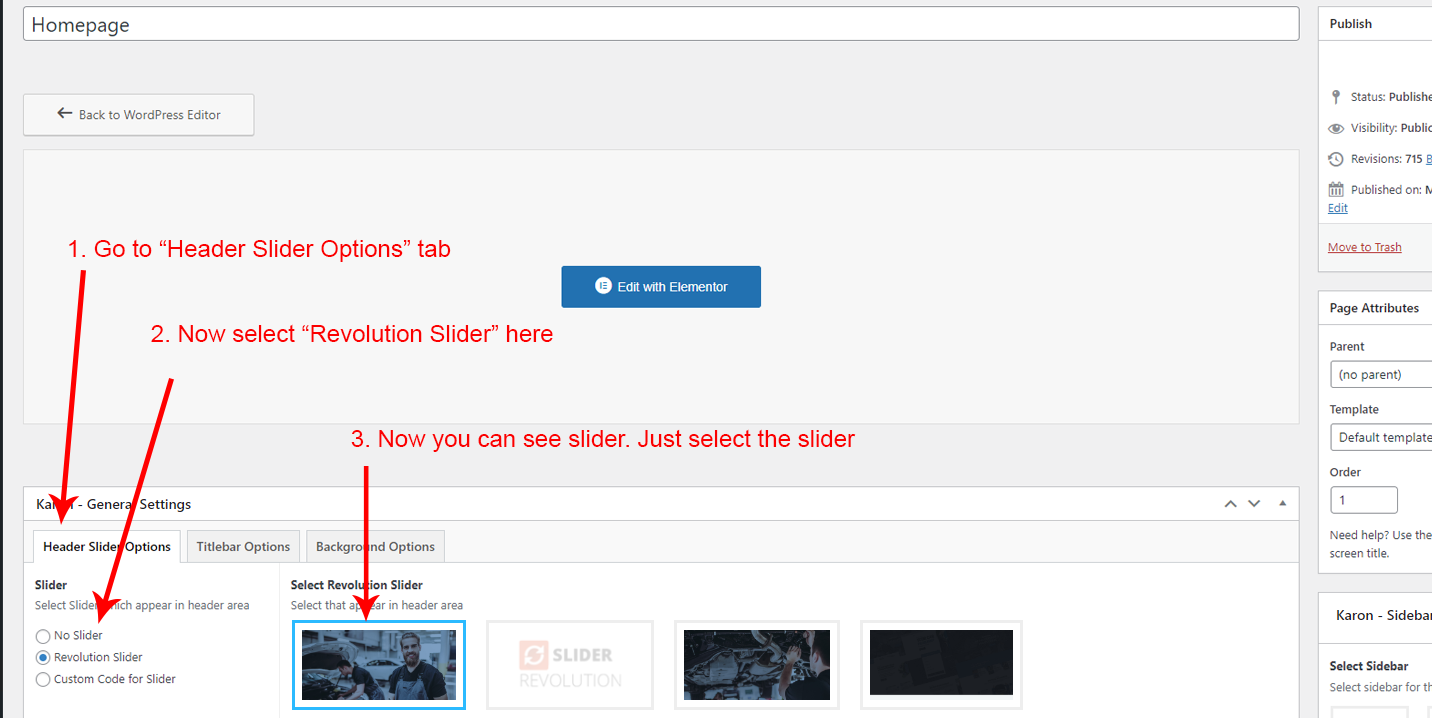This screenshot has width=1432, height=718.
Task: Pick the smiling mechanic slider thumbnail
Action: 379,665
